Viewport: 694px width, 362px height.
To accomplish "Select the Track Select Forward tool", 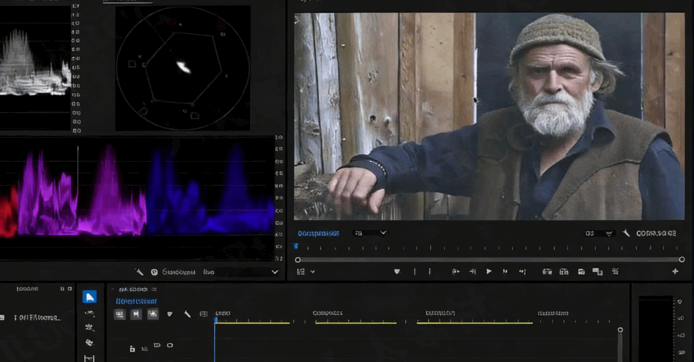I will (x=89, y=313).
